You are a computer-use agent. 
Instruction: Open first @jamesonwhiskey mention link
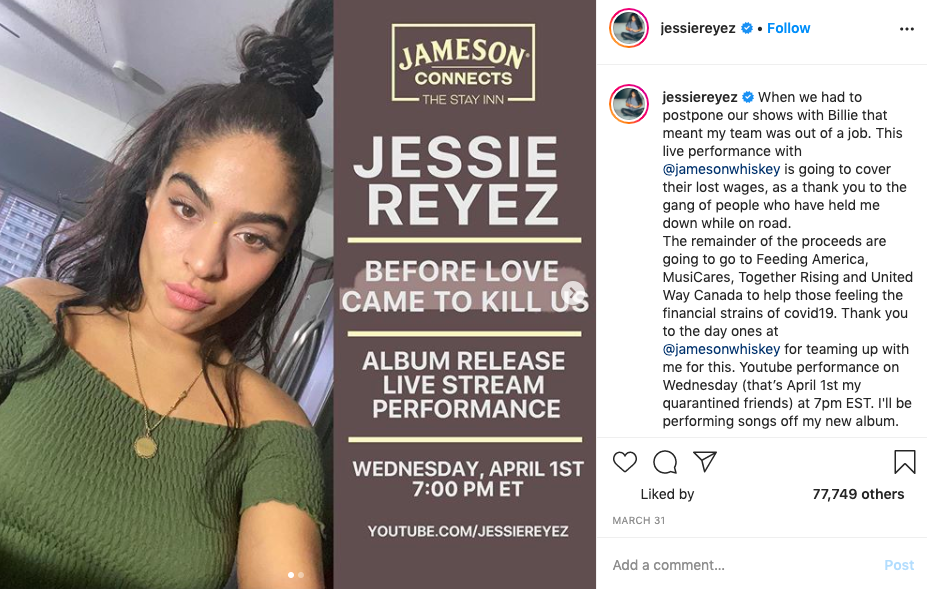(x=721, y=169)
